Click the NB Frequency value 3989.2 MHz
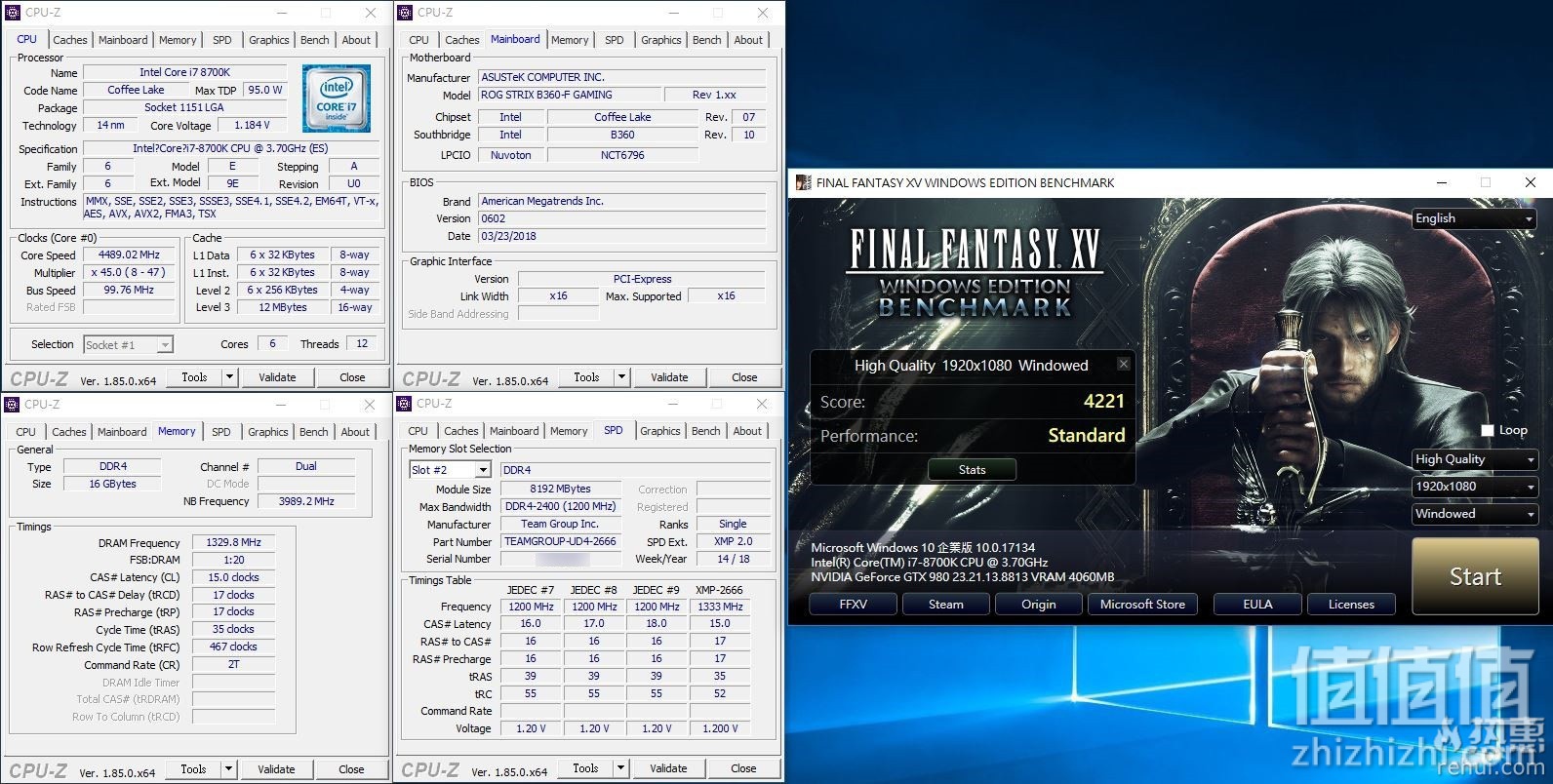Screen dimensions: 1553x784 point(306,501)
